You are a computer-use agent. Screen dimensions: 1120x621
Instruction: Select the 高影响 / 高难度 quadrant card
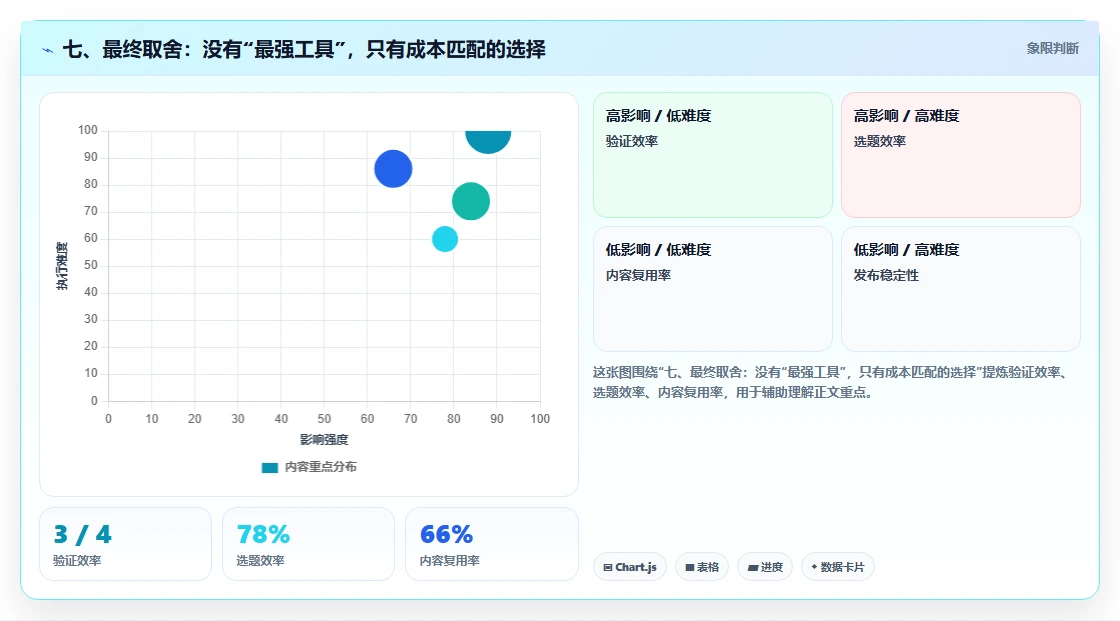961,155
